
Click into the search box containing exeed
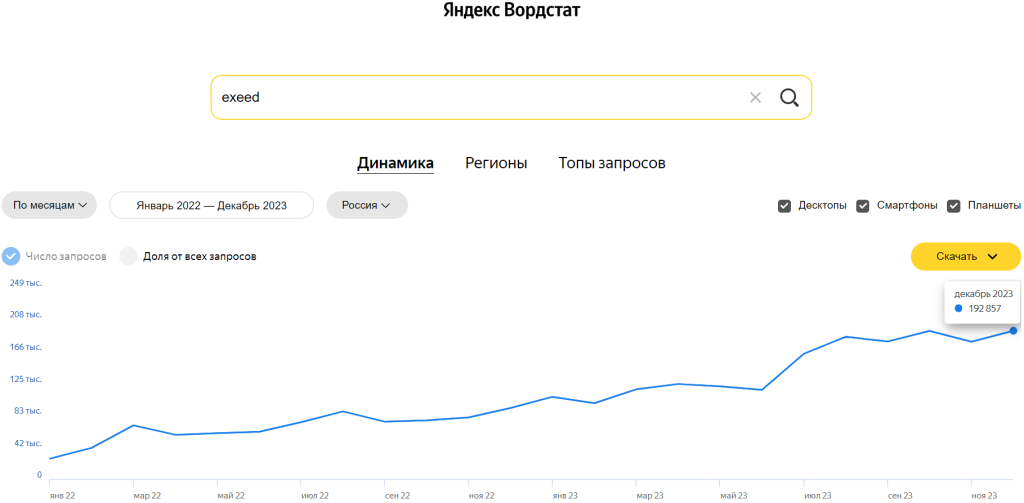pos(511,97)
